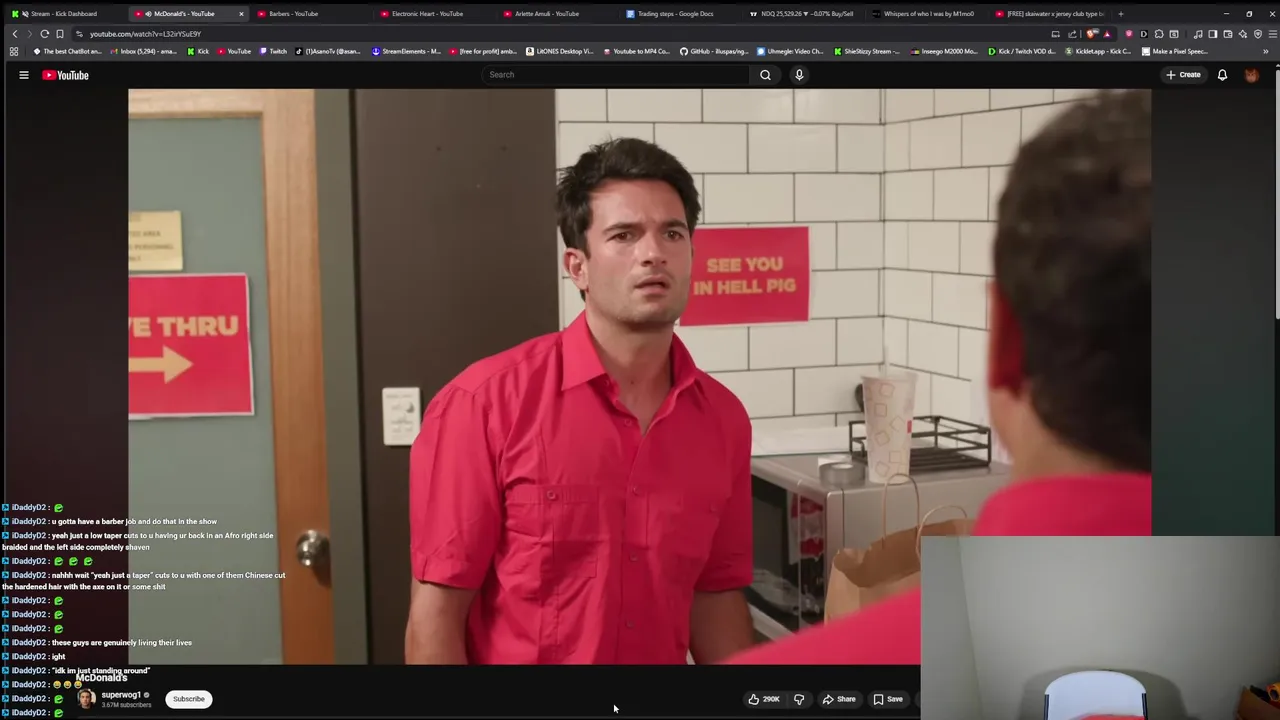Screen dimensions: 1280x720
Task: Share the McDonald's video
Action: 839,699
